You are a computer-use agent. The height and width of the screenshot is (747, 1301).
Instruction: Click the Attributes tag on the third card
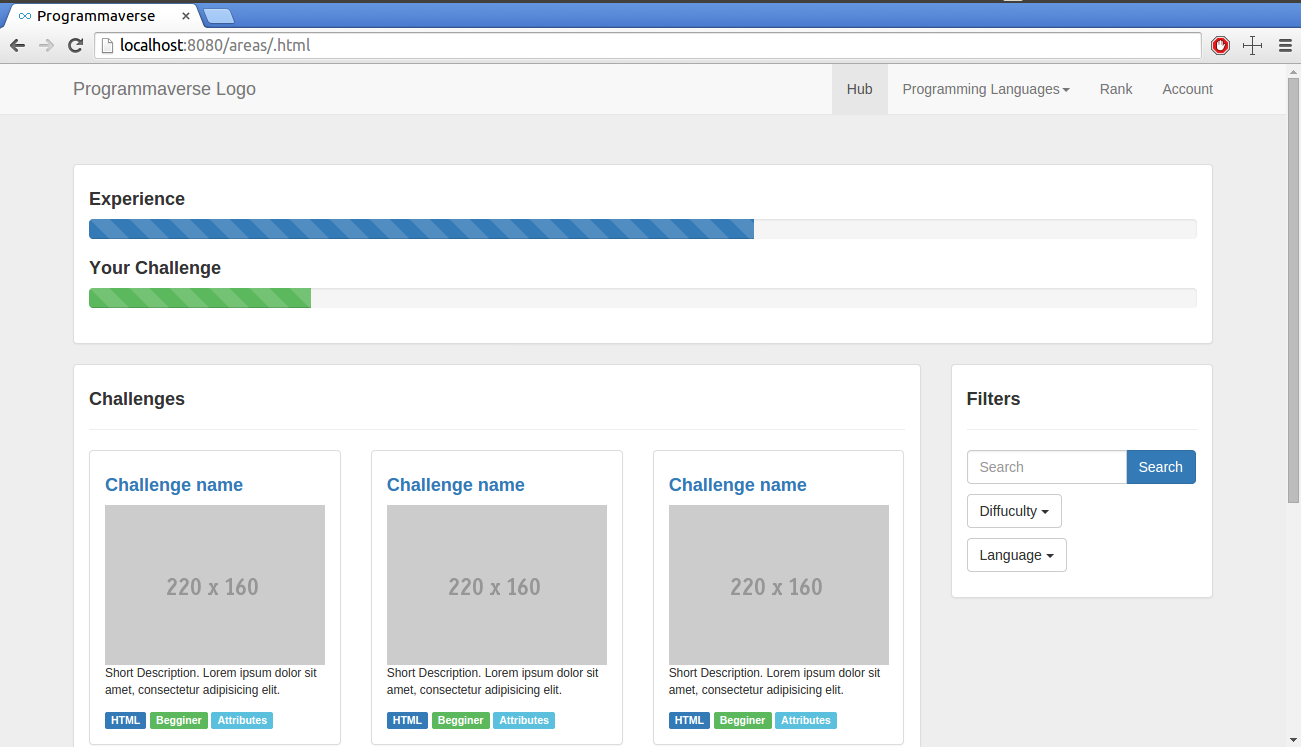click(806, 720)
